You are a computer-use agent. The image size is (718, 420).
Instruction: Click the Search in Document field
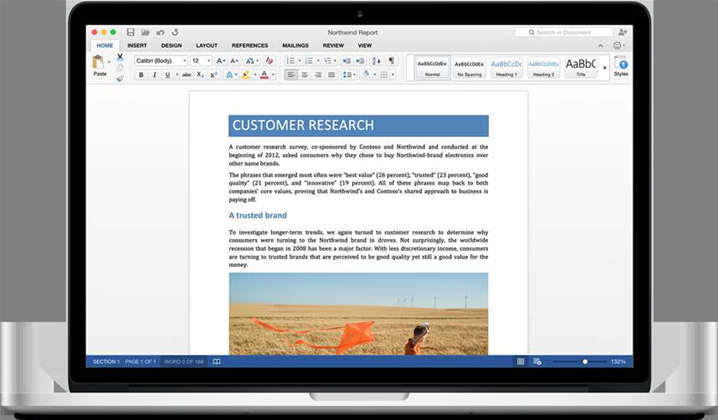click(x=563, y=32)
